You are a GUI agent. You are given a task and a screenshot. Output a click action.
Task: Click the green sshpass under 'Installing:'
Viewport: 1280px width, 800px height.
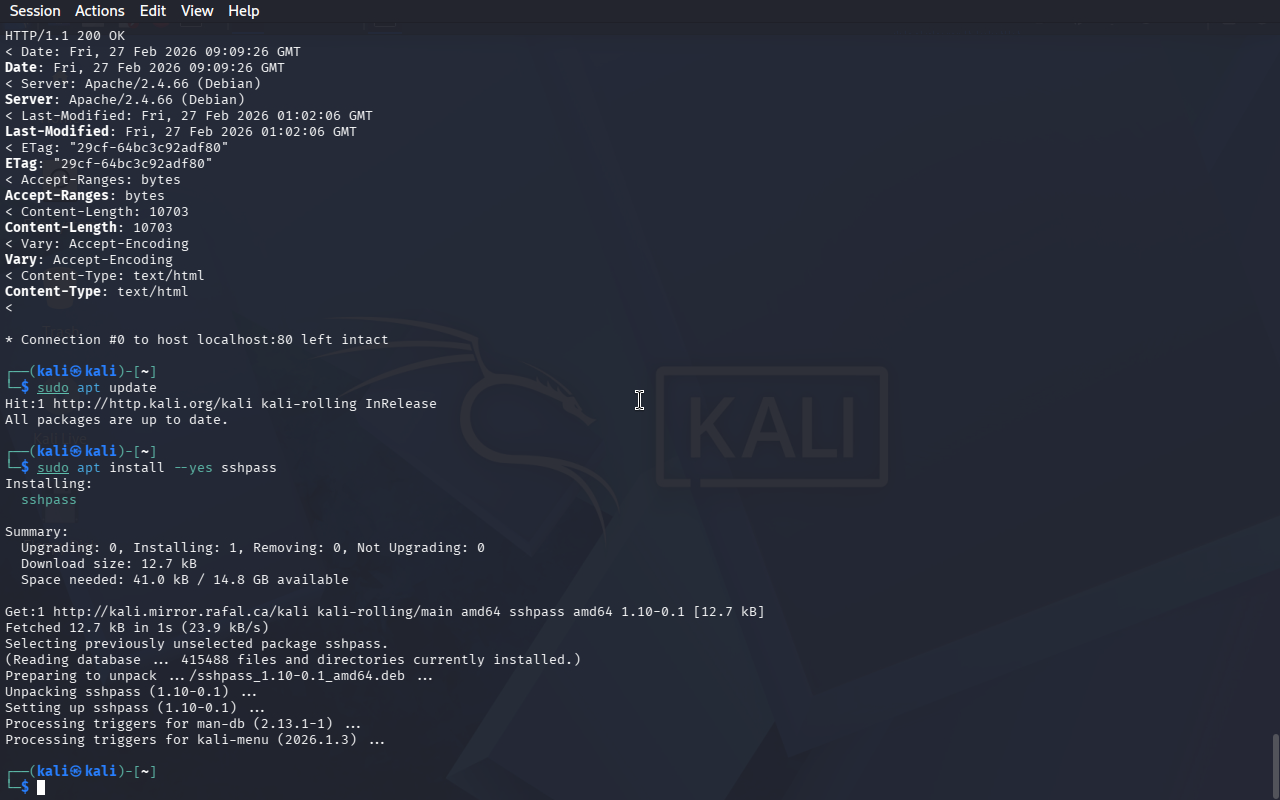(x=49, y=500)
